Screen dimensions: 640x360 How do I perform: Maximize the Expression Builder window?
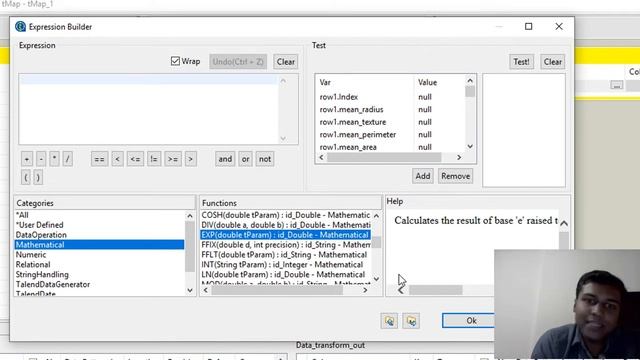pyautogui.click(x=529, y=27)
